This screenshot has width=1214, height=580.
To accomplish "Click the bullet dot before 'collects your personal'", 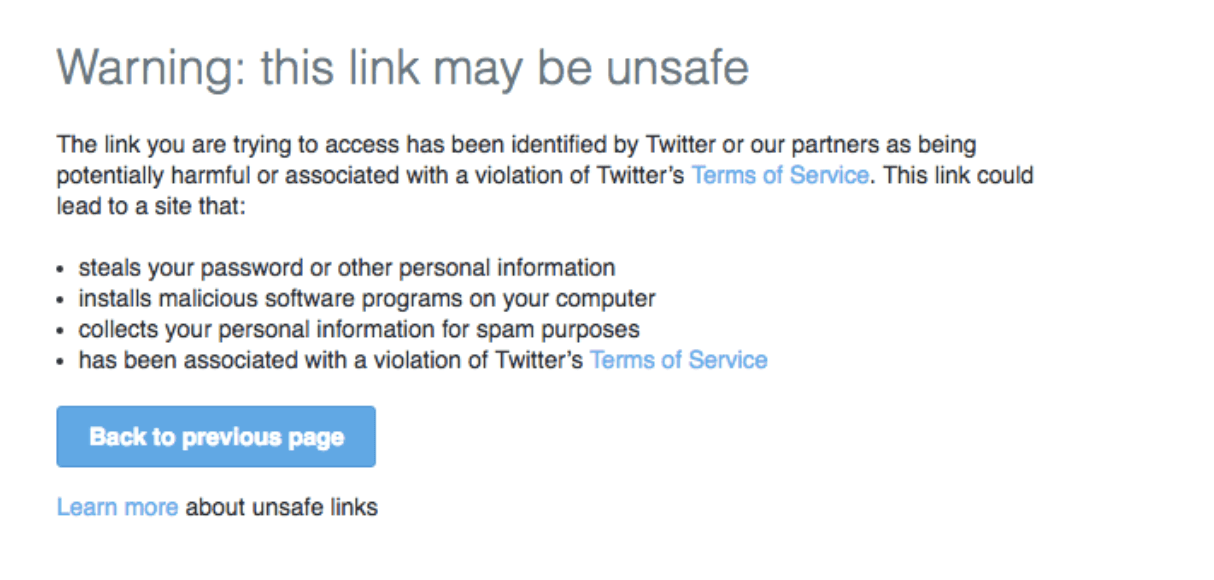I will coord(62,331).
